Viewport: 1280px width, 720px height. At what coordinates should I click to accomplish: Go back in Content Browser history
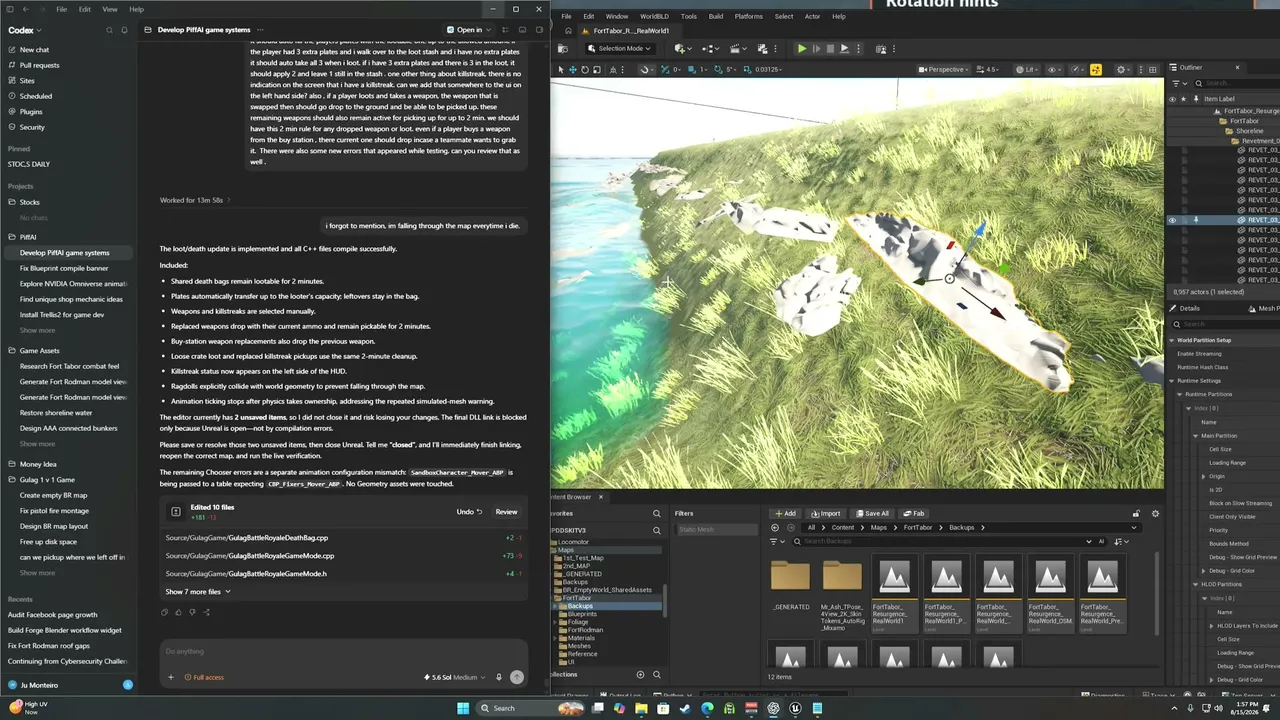coord(775,527)
